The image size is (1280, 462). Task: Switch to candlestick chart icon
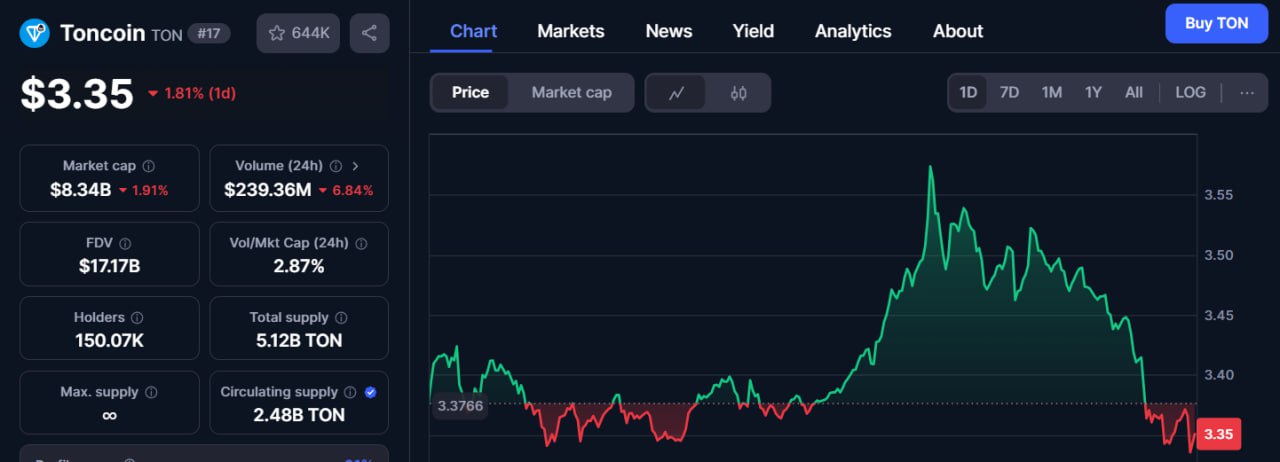tap(738, 93)
